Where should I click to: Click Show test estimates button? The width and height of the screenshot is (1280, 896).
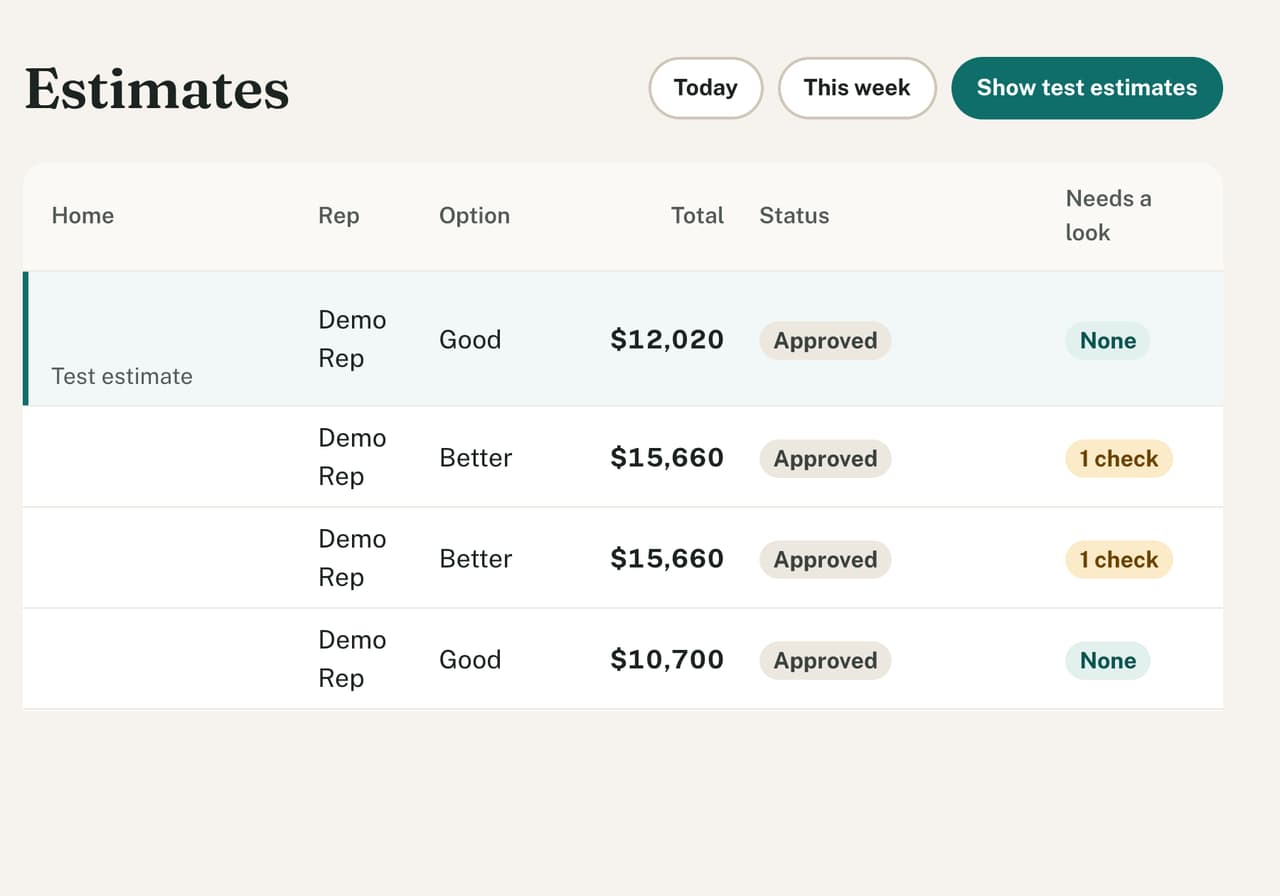[x=1087, y=88]
